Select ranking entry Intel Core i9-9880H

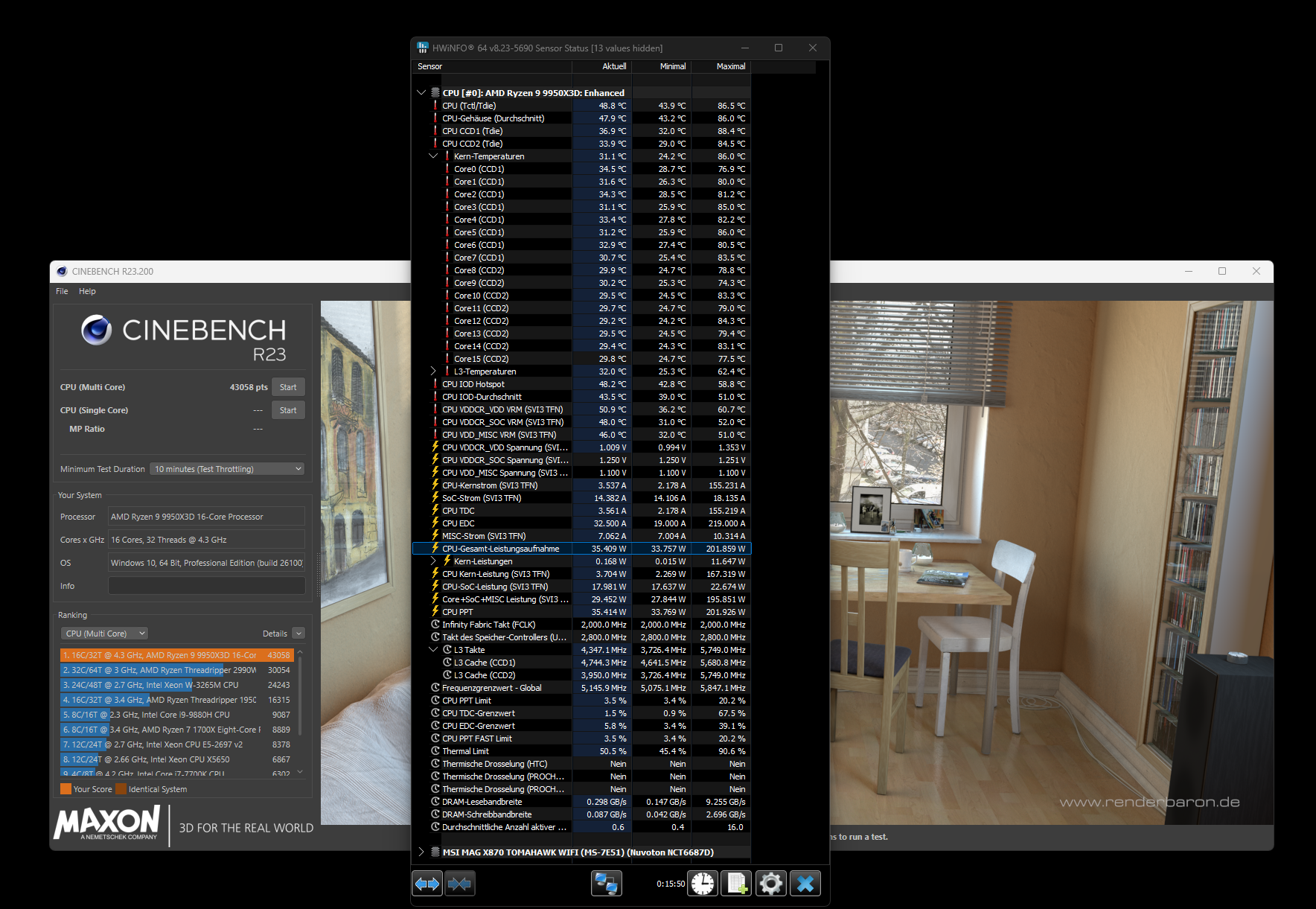coord(176,715)
